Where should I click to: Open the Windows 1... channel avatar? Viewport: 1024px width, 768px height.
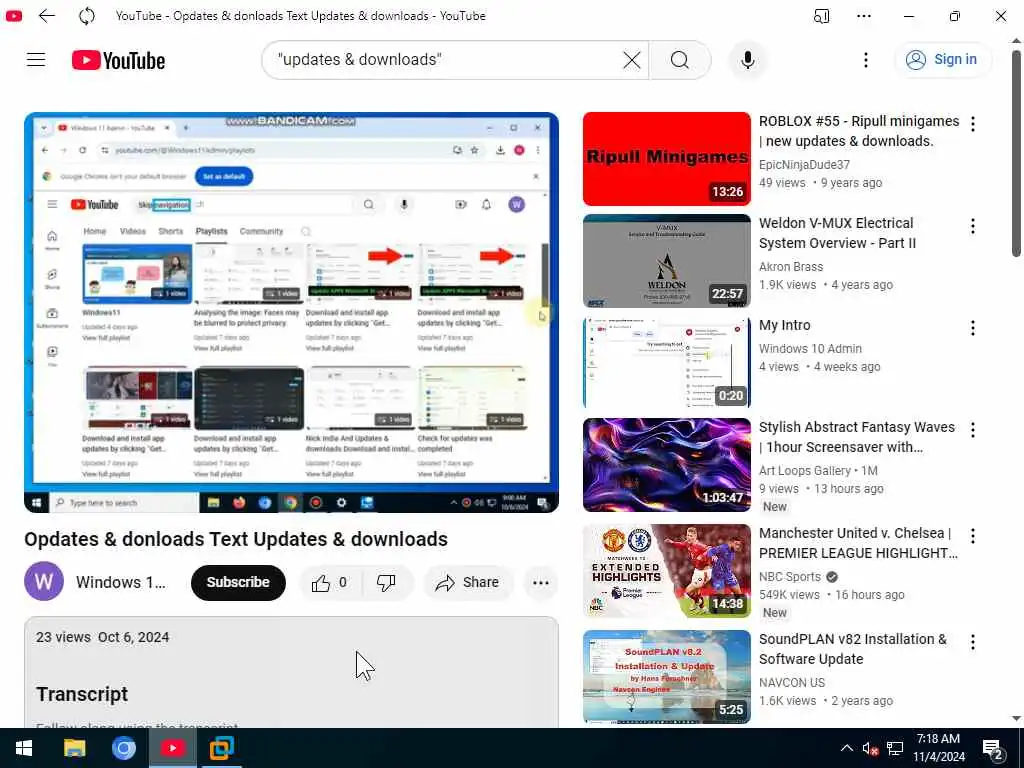(x=44, y=581)
